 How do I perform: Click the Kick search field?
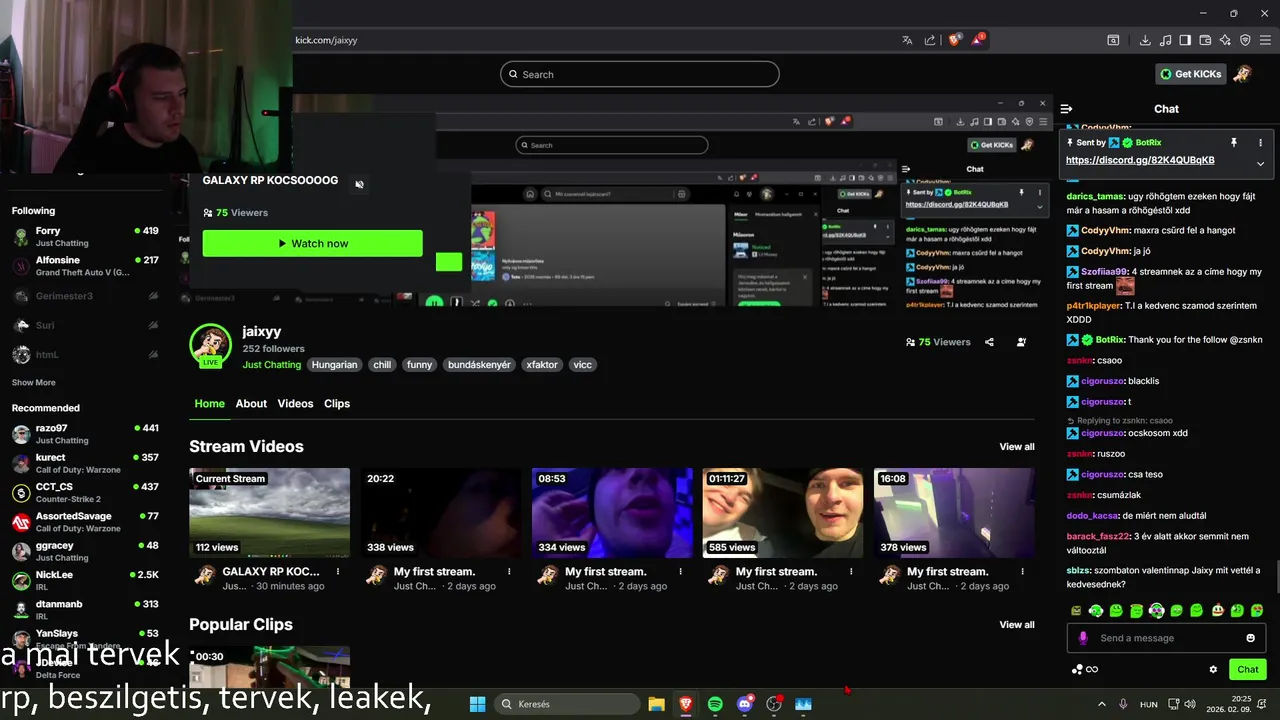click(640, 74)
